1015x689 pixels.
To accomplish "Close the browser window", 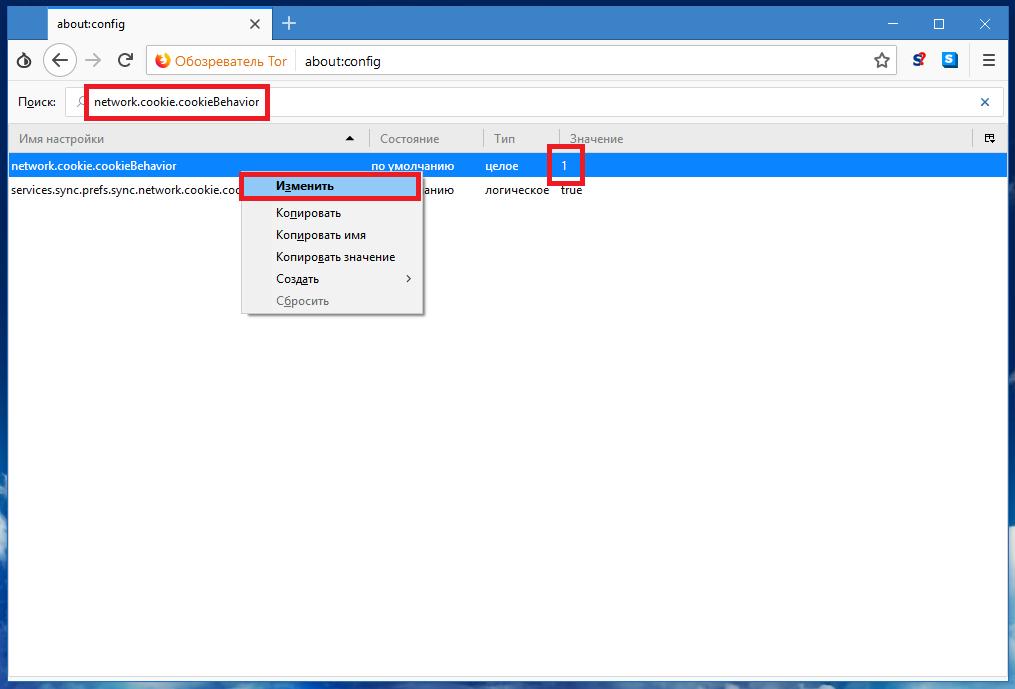I will (985, 24).
